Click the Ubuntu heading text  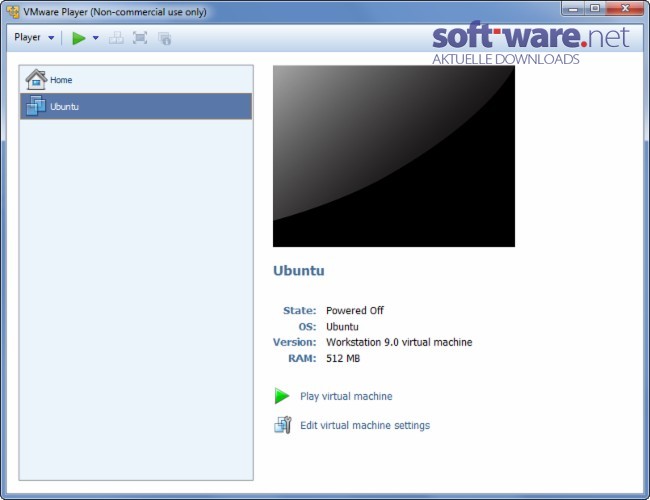point(298,271)
